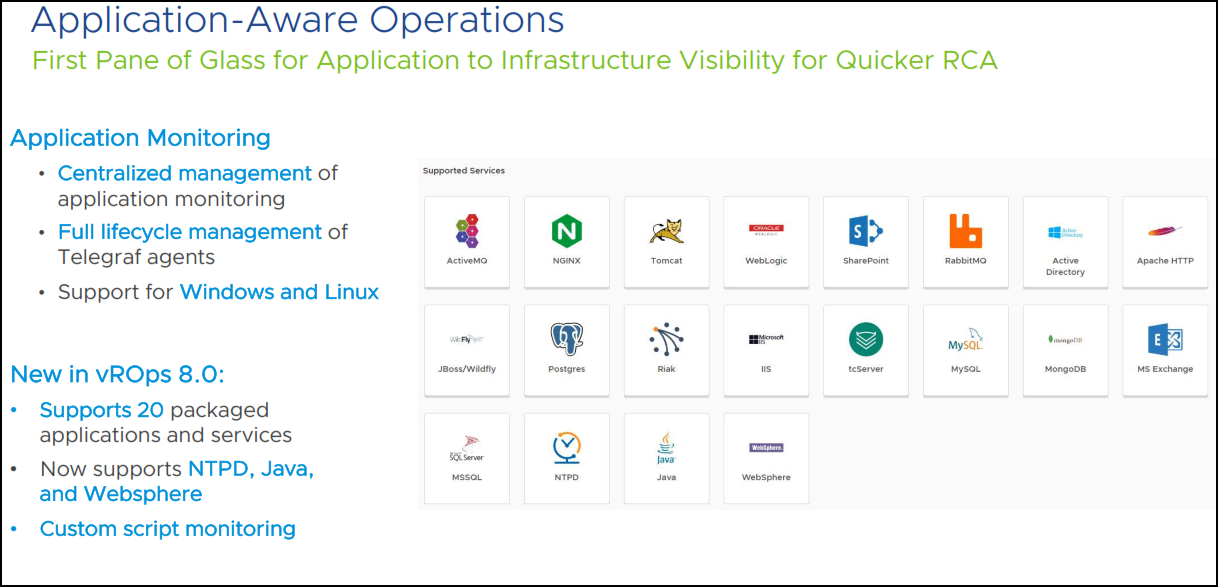Select the 'New in vROps 8.0:' heading
This screenshot has height=587, width=1218.
(117, 375)
